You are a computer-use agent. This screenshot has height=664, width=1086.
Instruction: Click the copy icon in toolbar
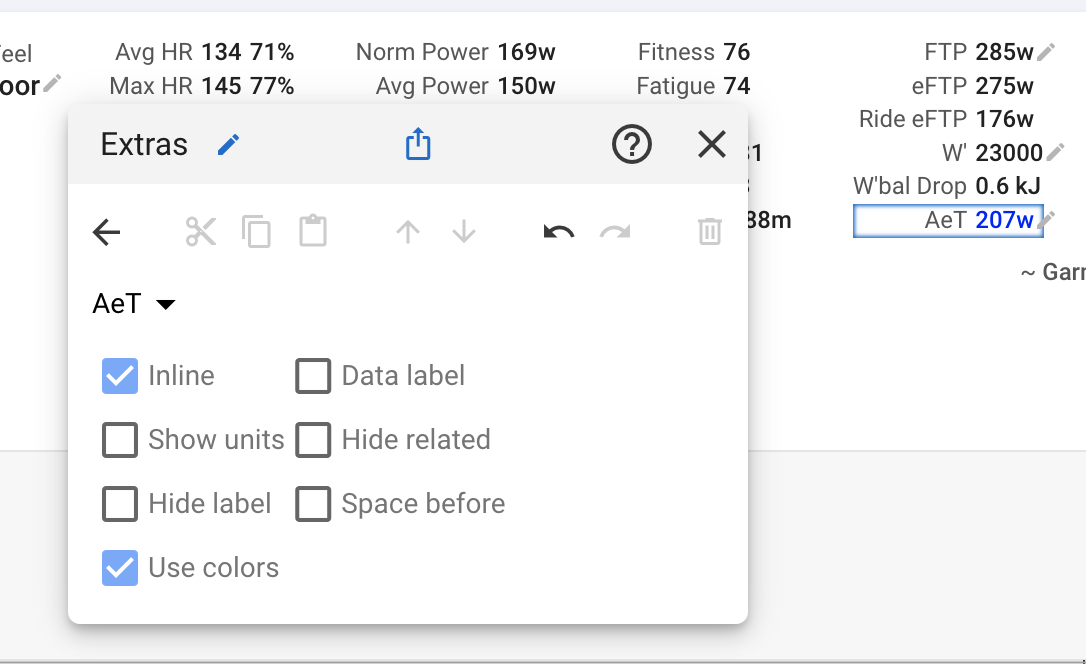click(257, 233)
